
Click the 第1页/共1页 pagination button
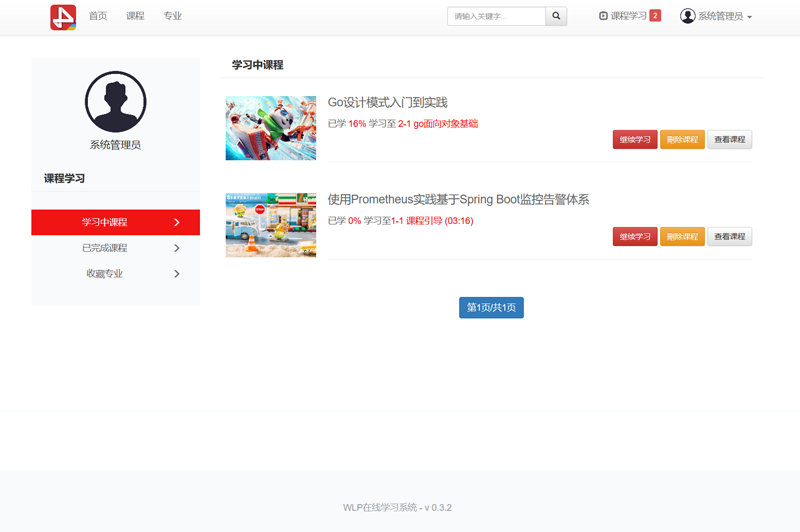[x=491, y=307]
